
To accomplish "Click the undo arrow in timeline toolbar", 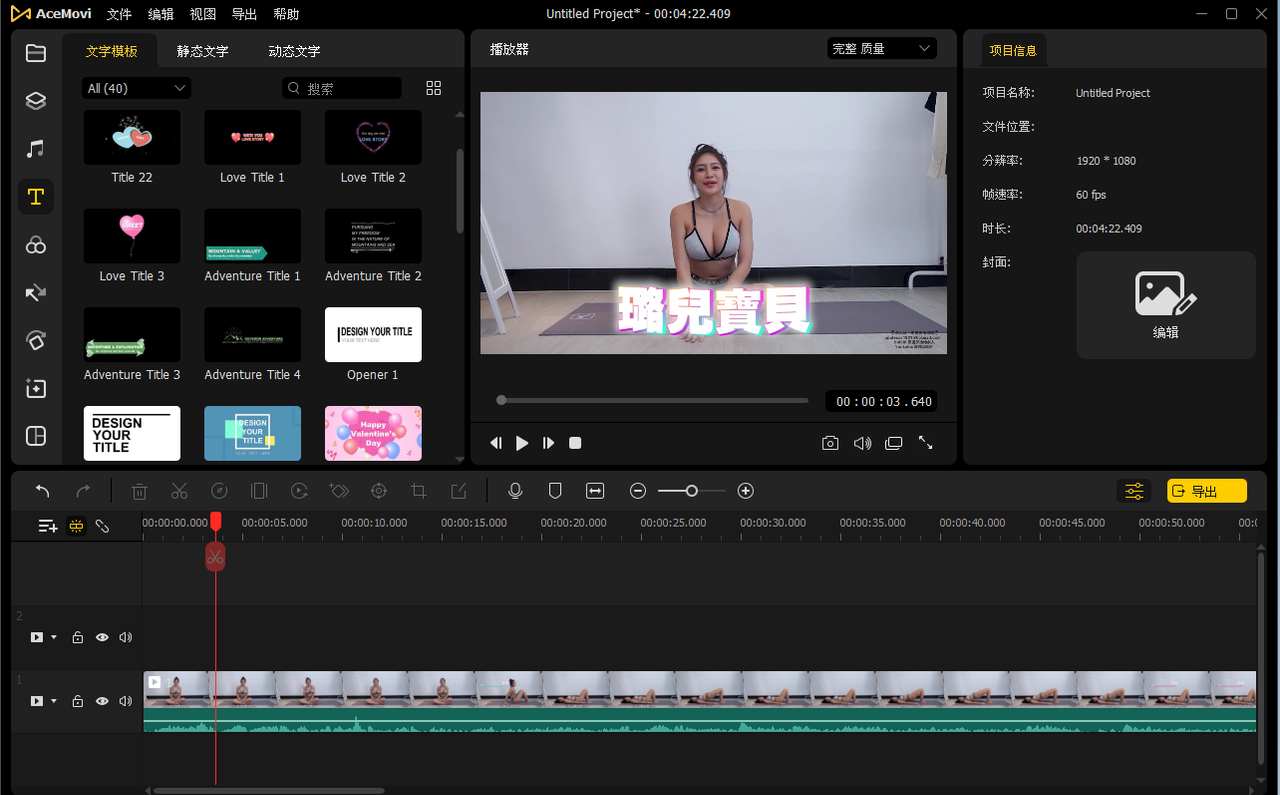I will (x=43, y=491).
